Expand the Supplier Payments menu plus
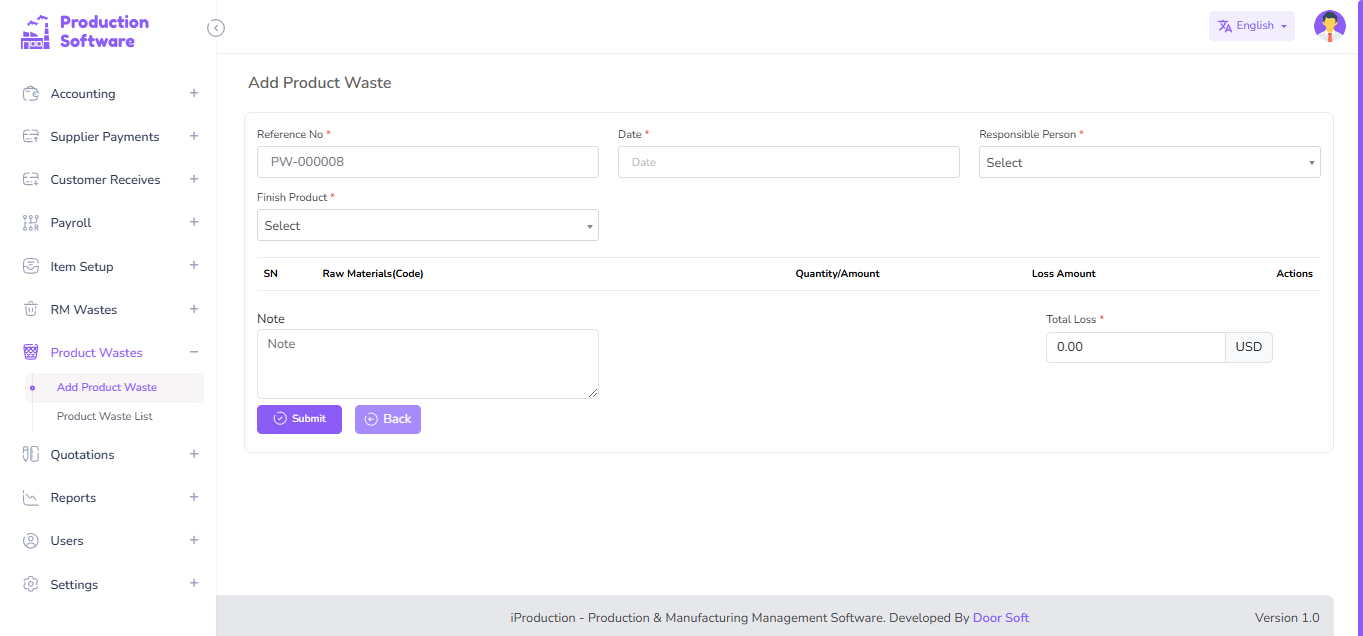Viewport: 1363px width, 636px height. pyautogui.click(x=194, y=136)
